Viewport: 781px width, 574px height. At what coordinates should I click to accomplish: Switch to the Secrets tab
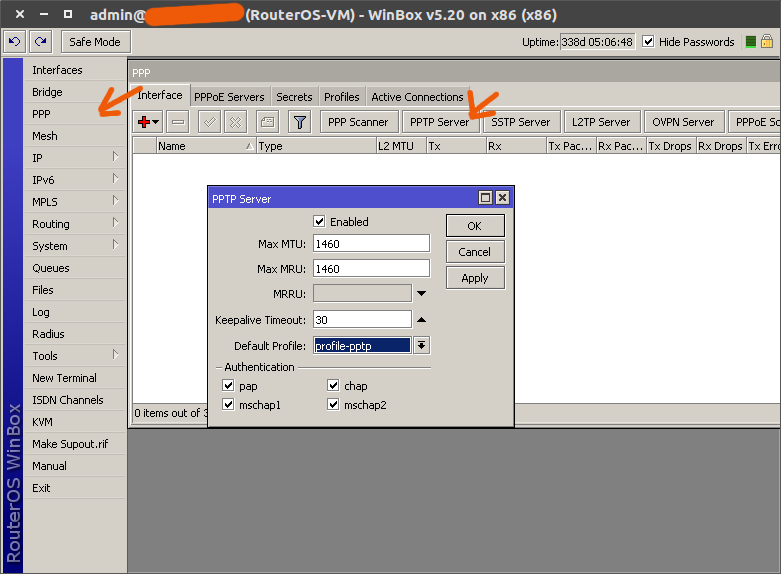point(294,97)
